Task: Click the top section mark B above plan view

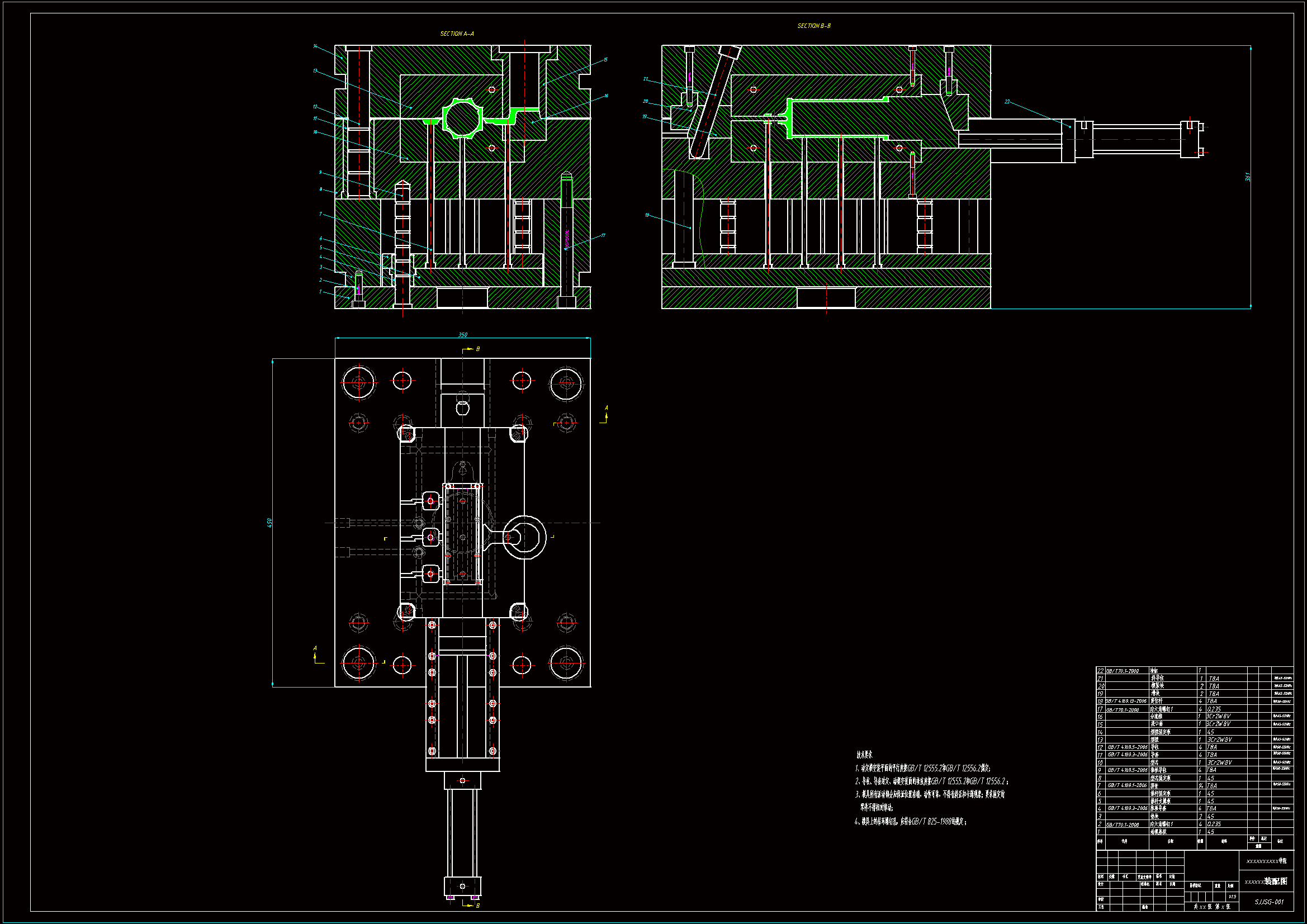Action: (477, 349)
